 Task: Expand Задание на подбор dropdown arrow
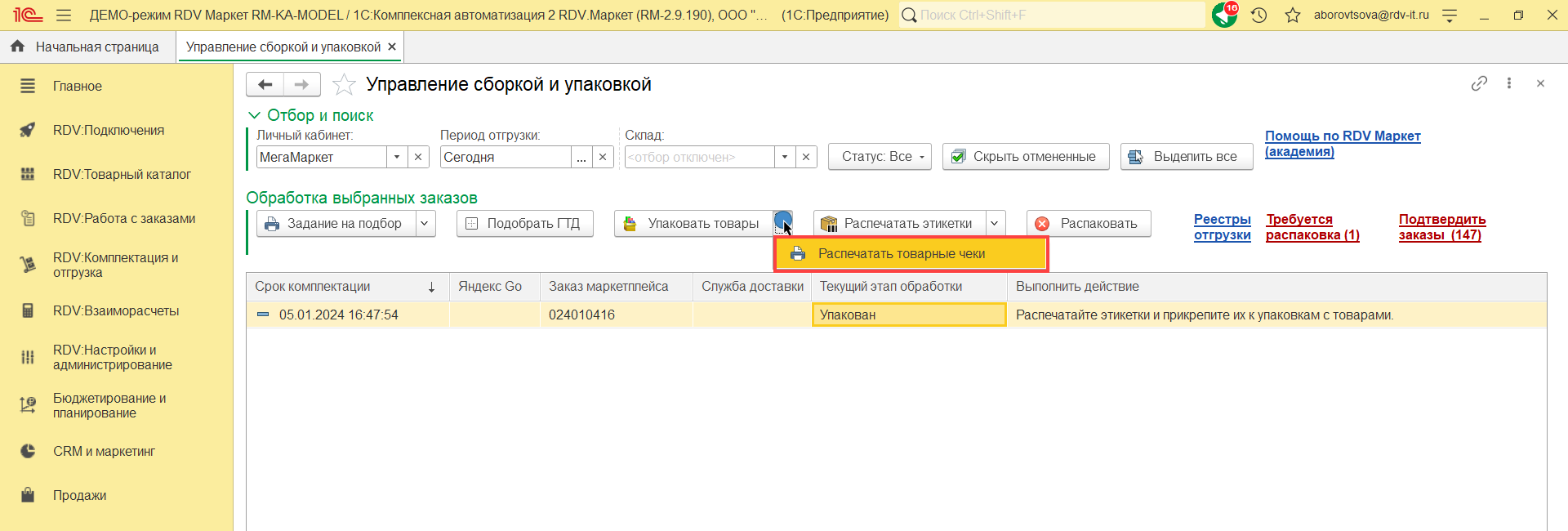425,223
